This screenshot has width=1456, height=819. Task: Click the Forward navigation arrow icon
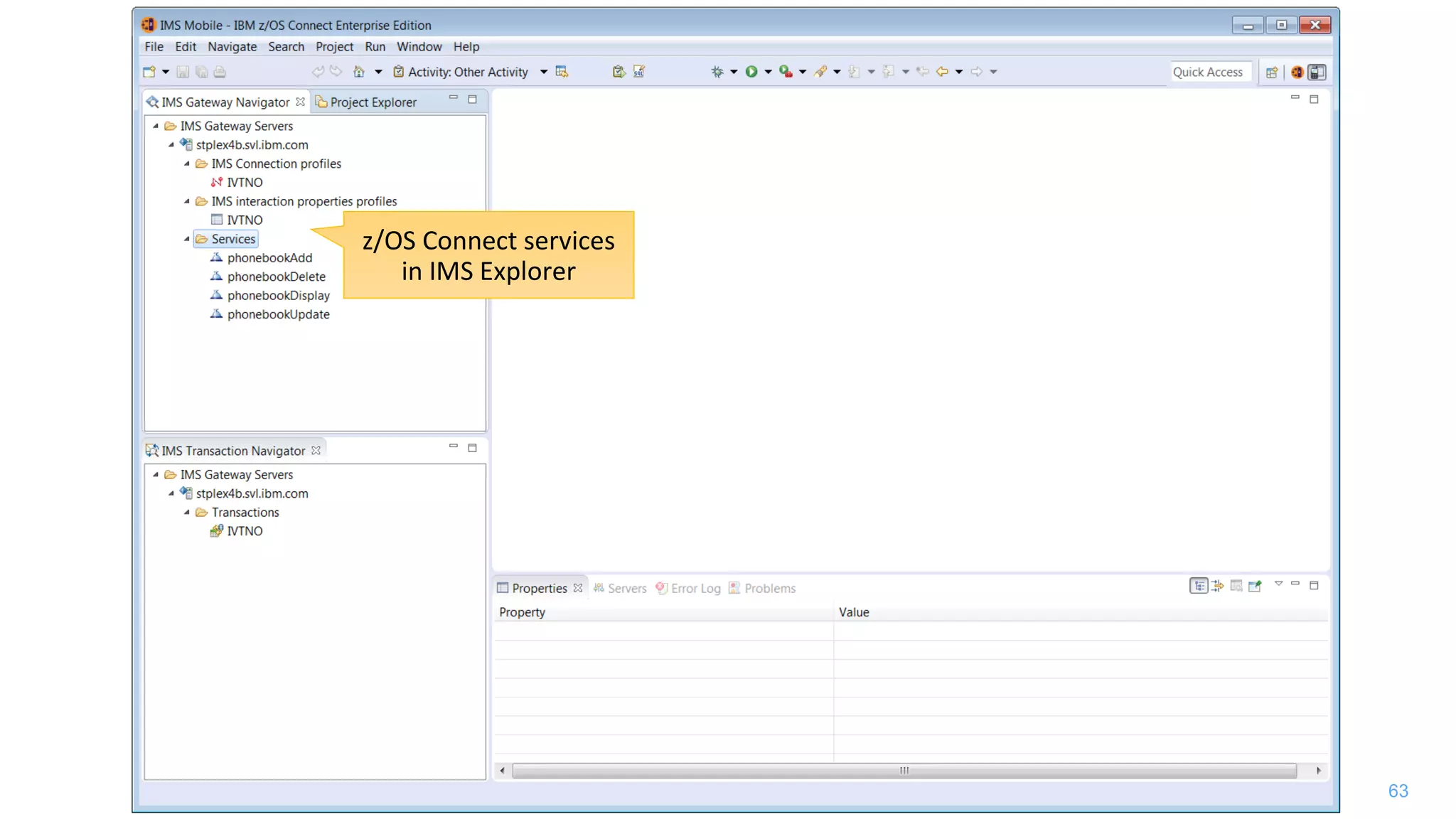977,72
